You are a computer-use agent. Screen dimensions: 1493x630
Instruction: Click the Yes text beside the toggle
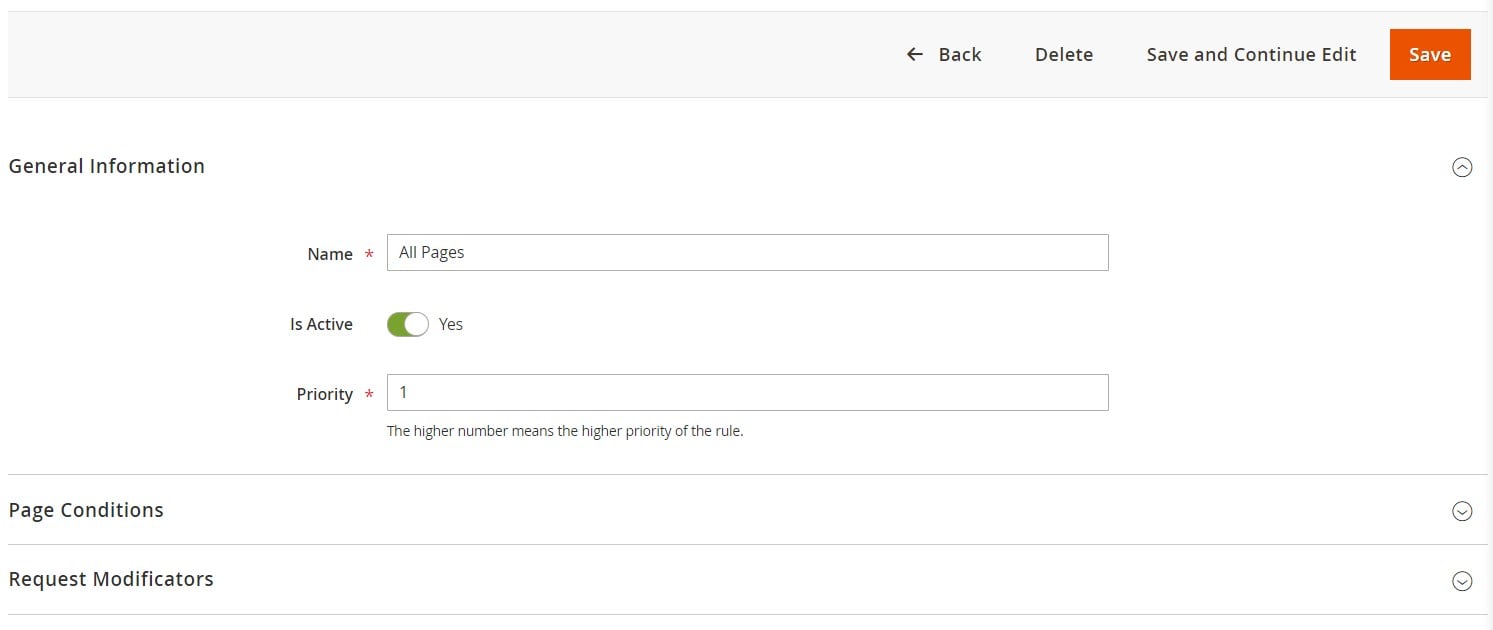(x=451, y=324)
